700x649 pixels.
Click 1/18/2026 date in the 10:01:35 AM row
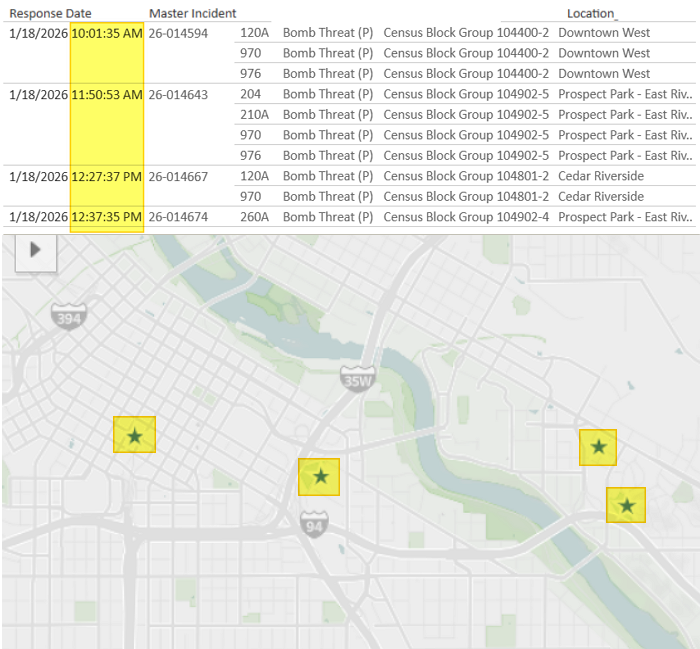click(38, 33)
